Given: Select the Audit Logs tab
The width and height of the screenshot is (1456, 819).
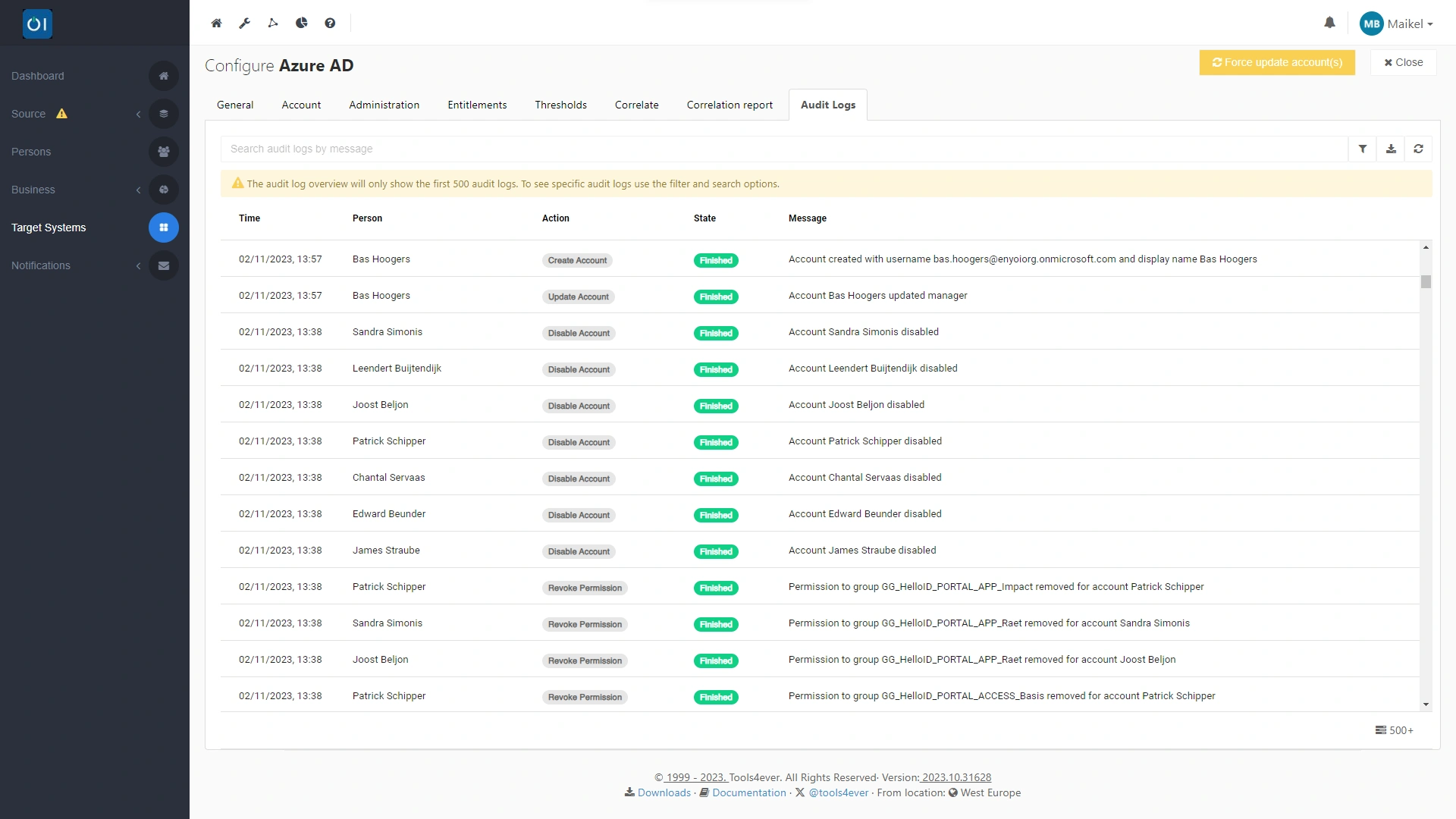Looking at the screenshot, I should point(828,105).
